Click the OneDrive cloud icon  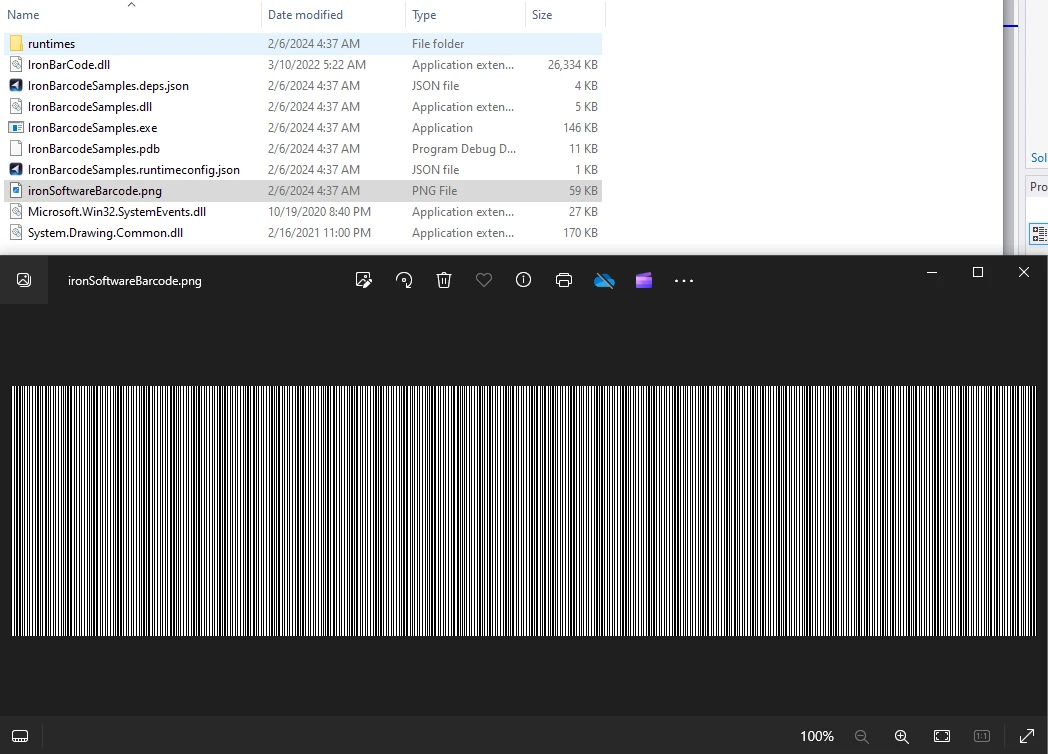click(x=604, y=281)
